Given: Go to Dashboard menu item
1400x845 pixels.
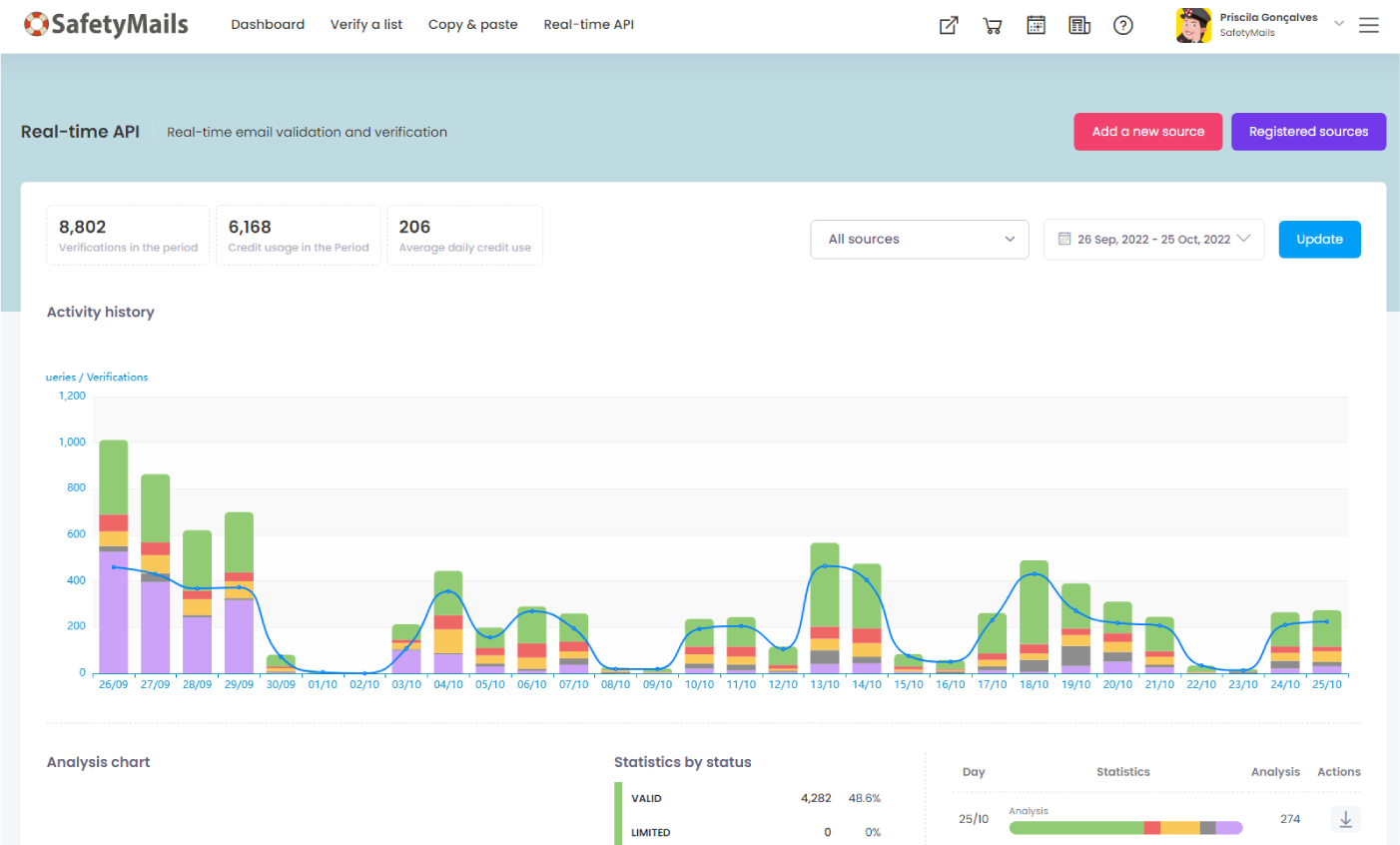Looking at the screenshot, I should point(268,25).
